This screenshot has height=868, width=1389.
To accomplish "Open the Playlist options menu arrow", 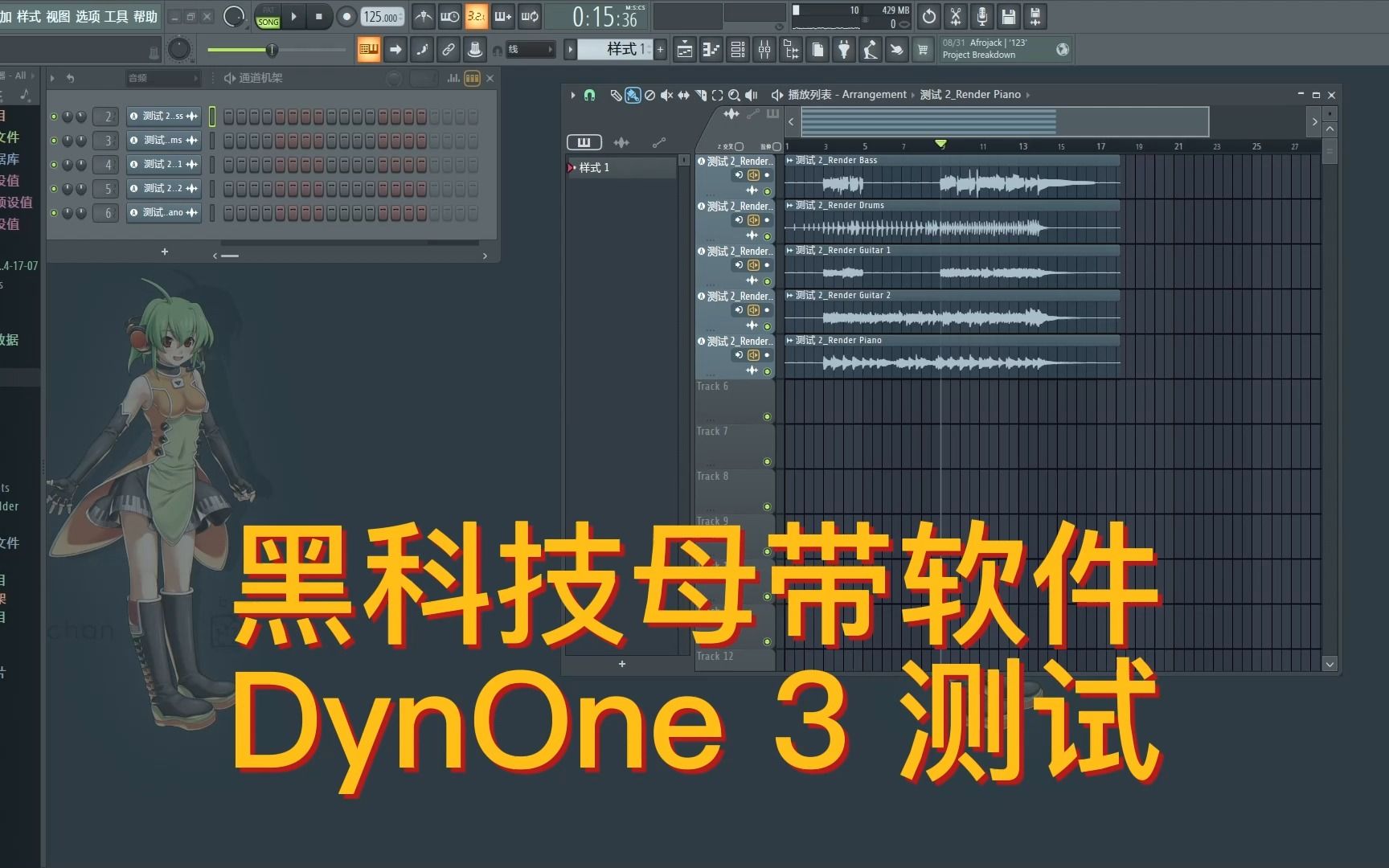I will [x=573, y=95].
